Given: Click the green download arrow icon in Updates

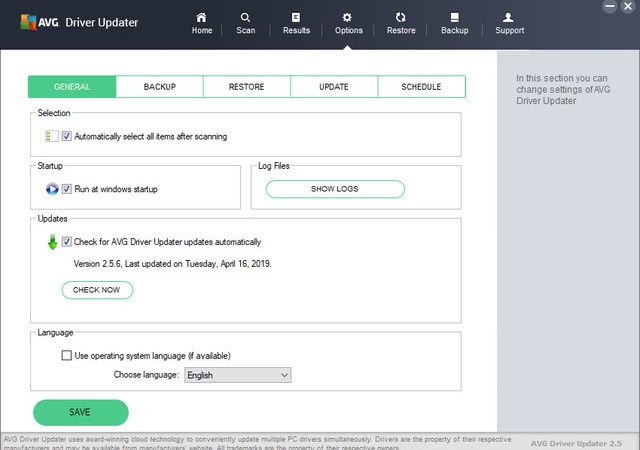Looking at the screenshot, I should [52, 242].
